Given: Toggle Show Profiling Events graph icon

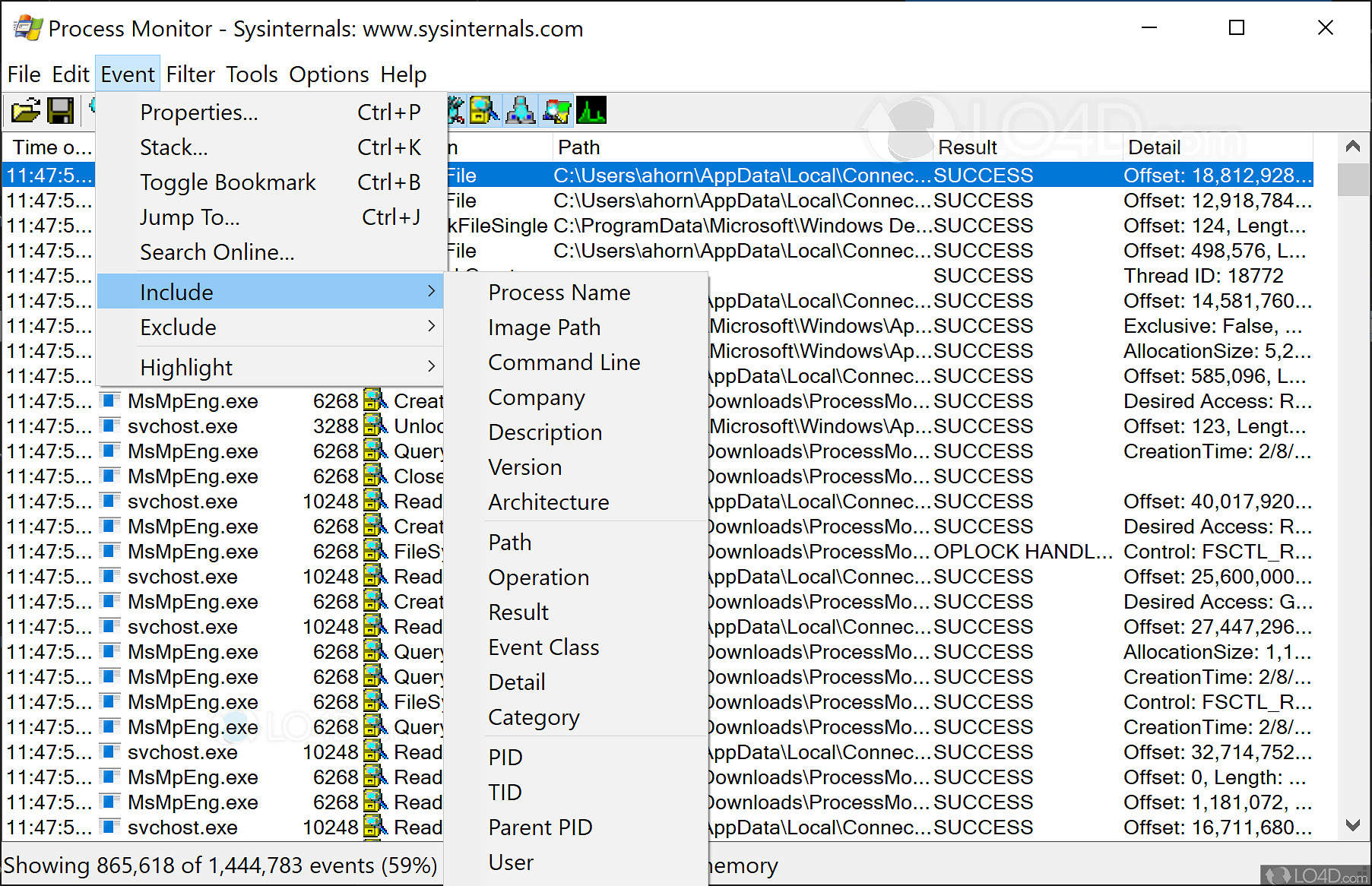Looking at the screenshot, I should [x=591, y=111].
